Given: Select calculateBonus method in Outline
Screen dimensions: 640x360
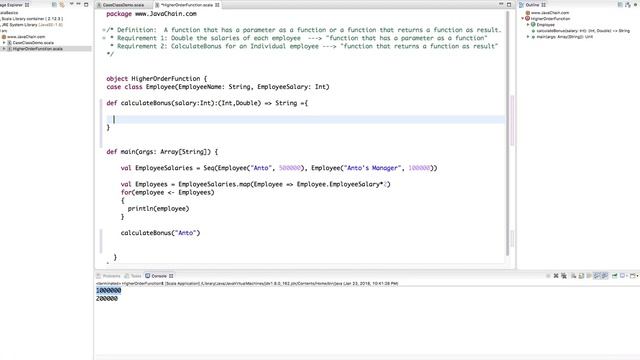Looking at the screenshot, I should (583, 31).
